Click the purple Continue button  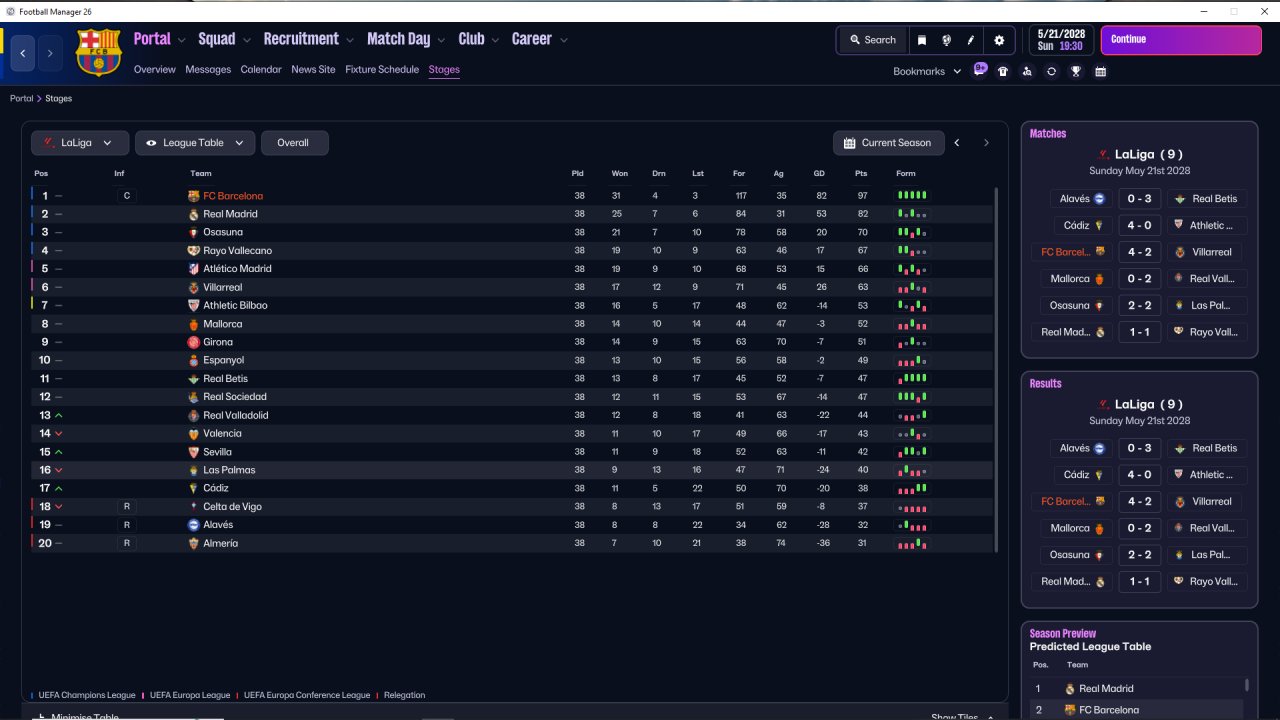[1181, 40]
